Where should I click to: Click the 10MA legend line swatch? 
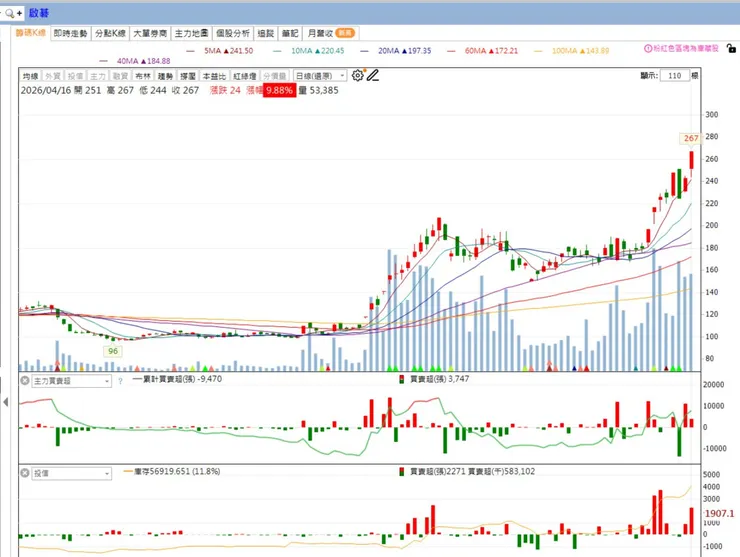pyautogui.click(x=277, y=51)
